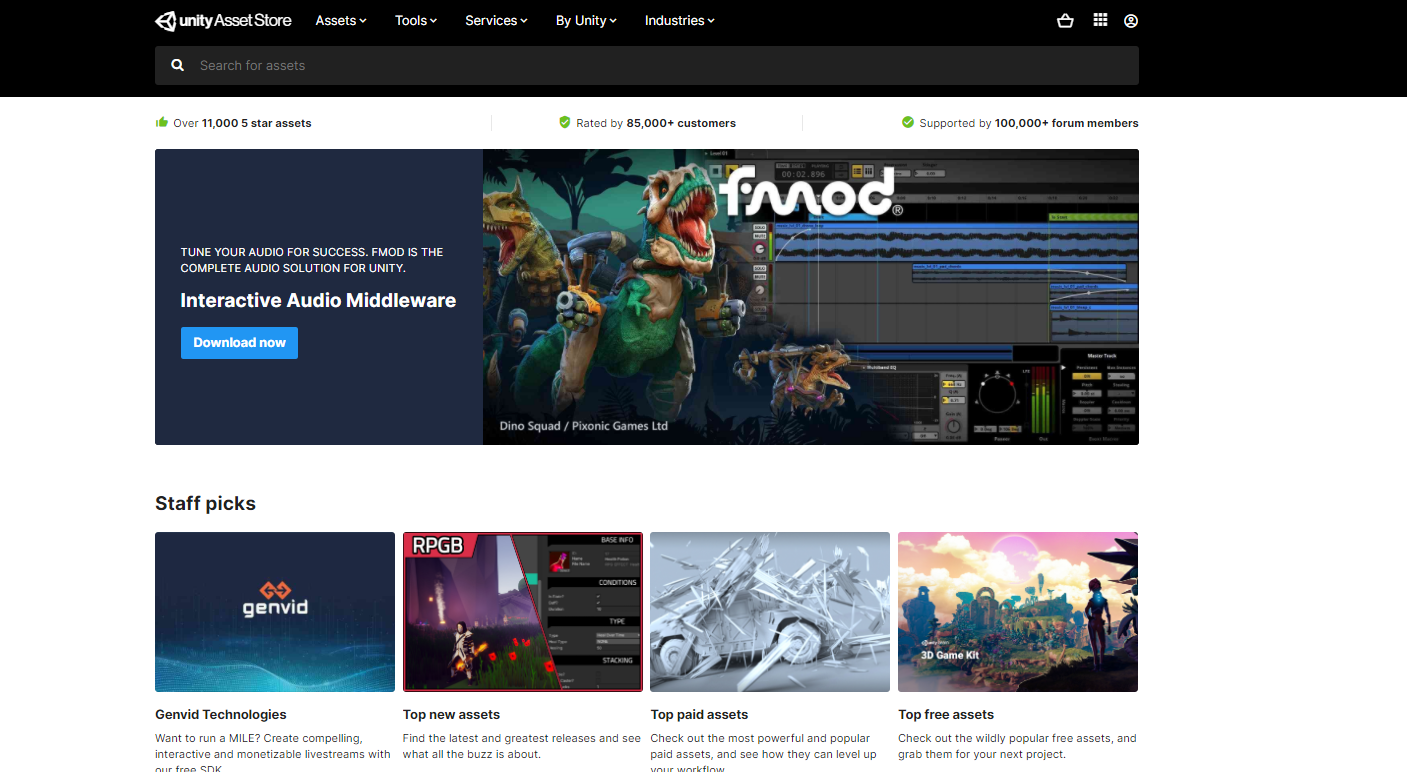The width and height of the screenshot is (1407, 772).
Task: Open the Top paid assets link
Action: (699, 715)
